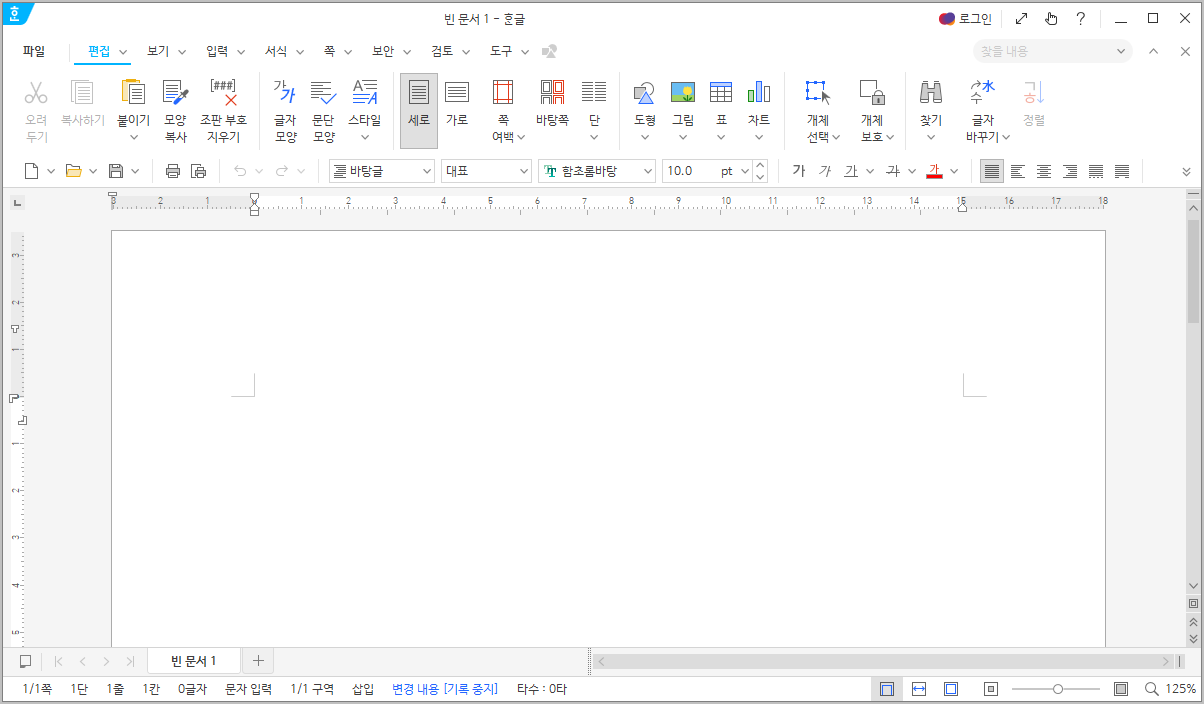Click the print preview icon
This screenshot has height=704, width=1204.
pyautogui.click(x=199, y=171)
